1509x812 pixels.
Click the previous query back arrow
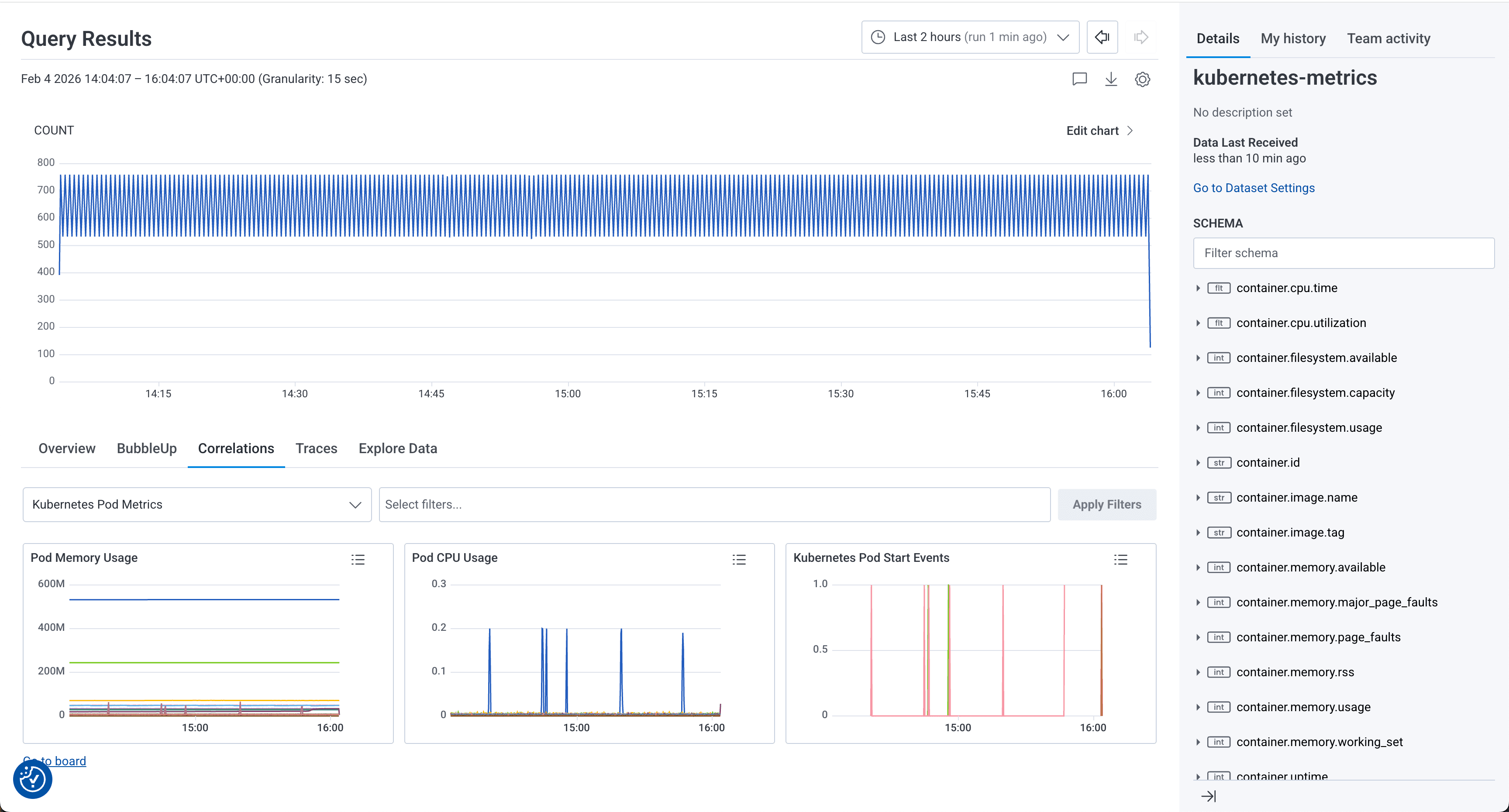pos(1102,37)
